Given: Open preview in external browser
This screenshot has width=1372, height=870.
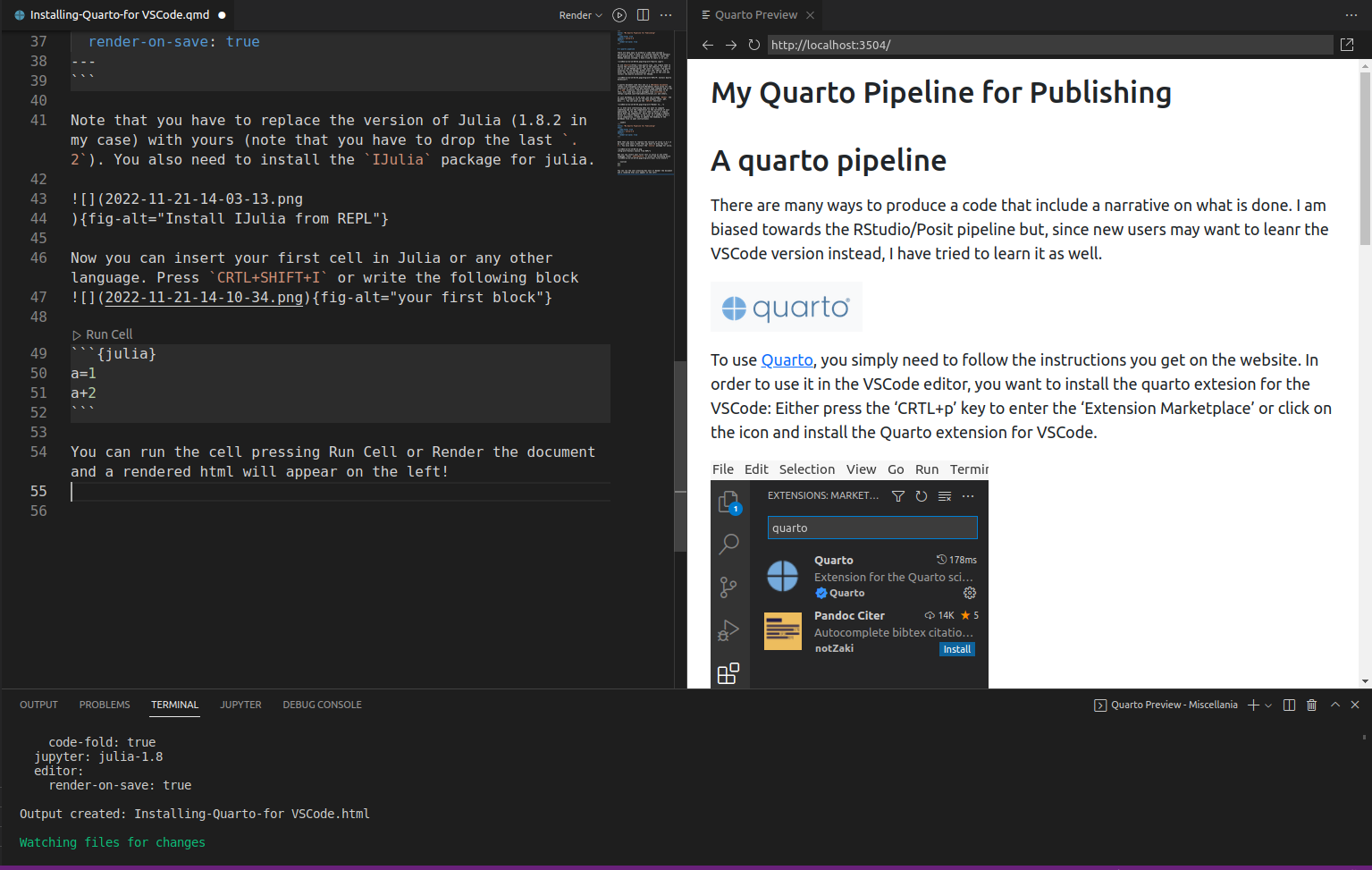Looking at the screenshot, I should [1347, 45].
